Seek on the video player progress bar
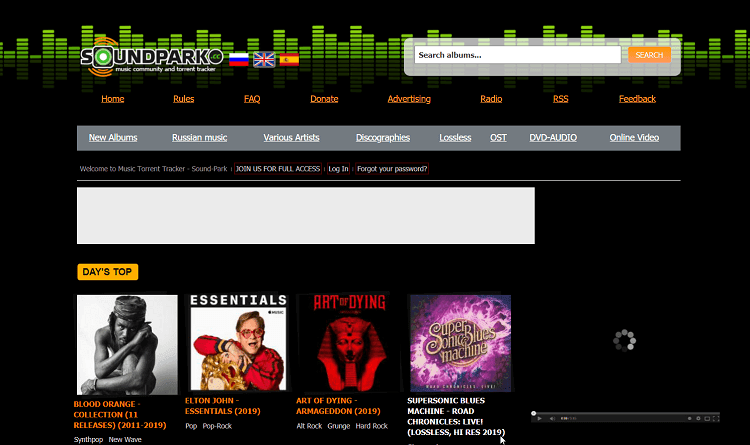750x445 pixels. [626, 413]
